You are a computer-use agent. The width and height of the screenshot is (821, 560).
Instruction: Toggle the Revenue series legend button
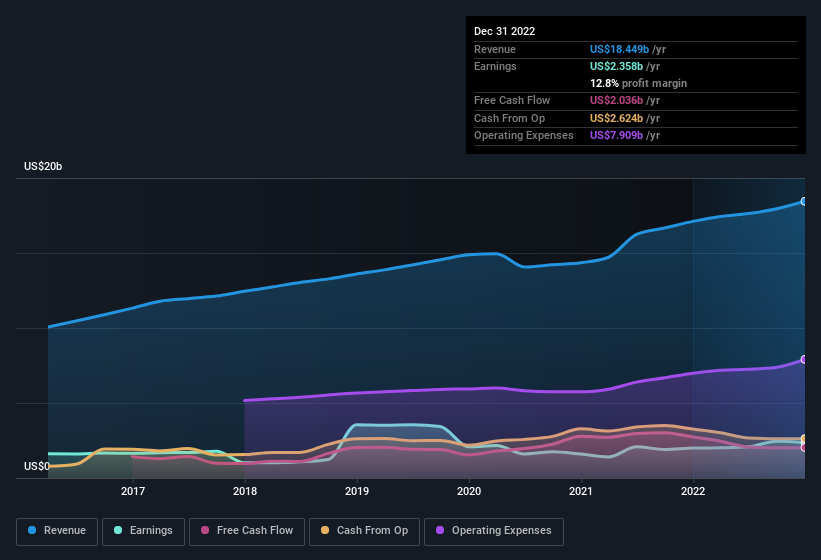pos(57,531)
